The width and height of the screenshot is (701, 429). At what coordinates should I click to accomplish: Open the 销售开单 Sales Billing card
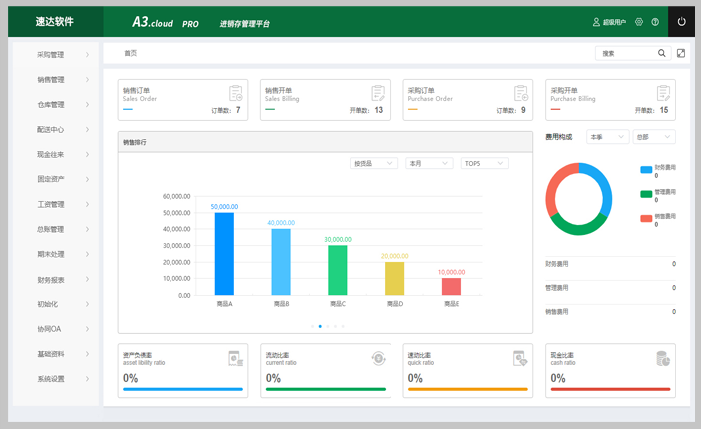tap(325, 100)
